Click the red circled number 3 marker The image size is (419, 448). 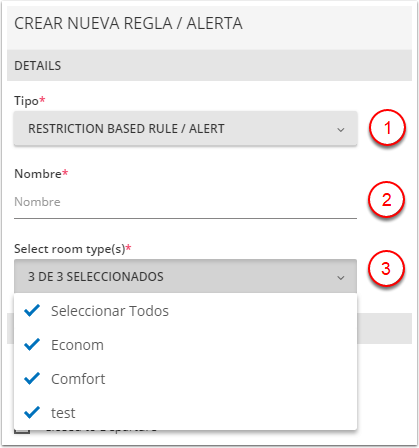(x=386, y=268)
